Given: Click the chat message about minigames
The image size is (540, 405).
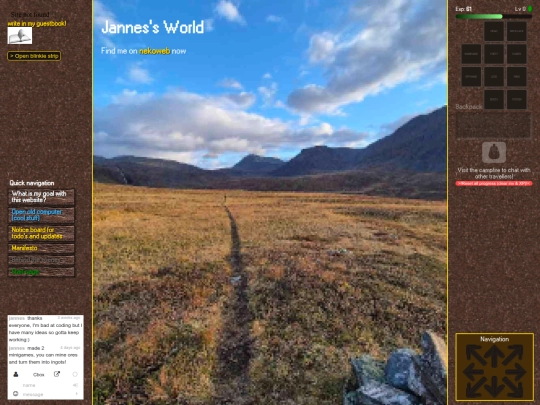Looking at the screenshot, I should [x=45, y=355].
